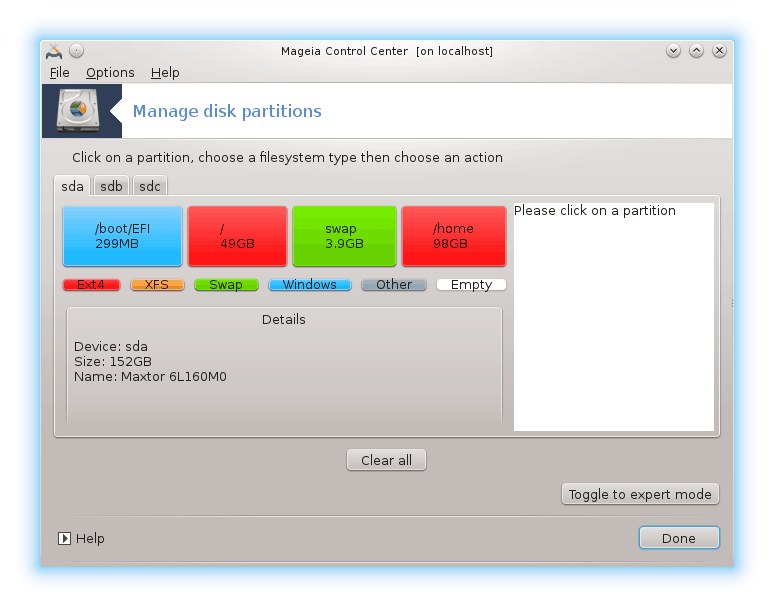The image size is (774, 607).
Task: Switch to the sdb disk tab
Action: [111, 186]
